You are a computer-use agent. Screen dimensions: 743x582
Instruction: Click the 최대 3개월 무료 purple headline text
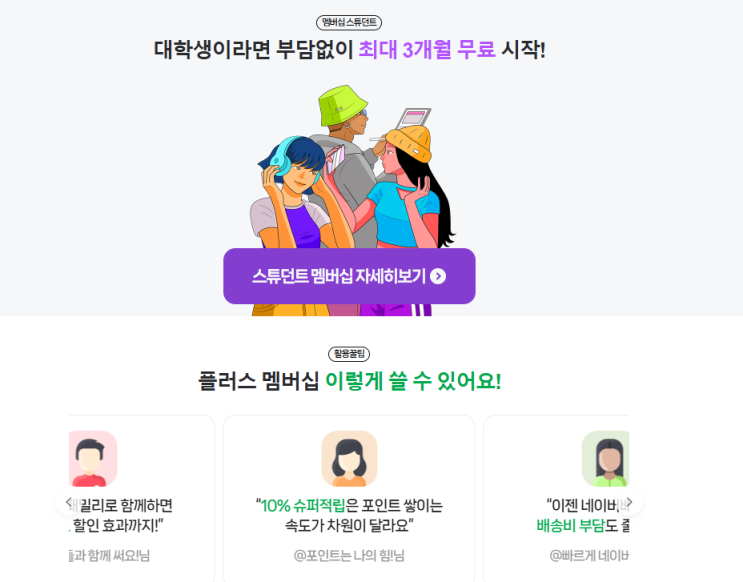[x=427, y=49]
